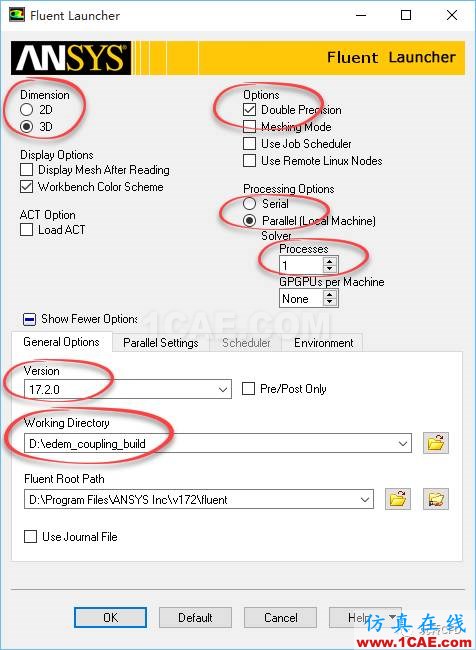
Task: Enable Display Mesh After Reading
Action: coord(27,170)
